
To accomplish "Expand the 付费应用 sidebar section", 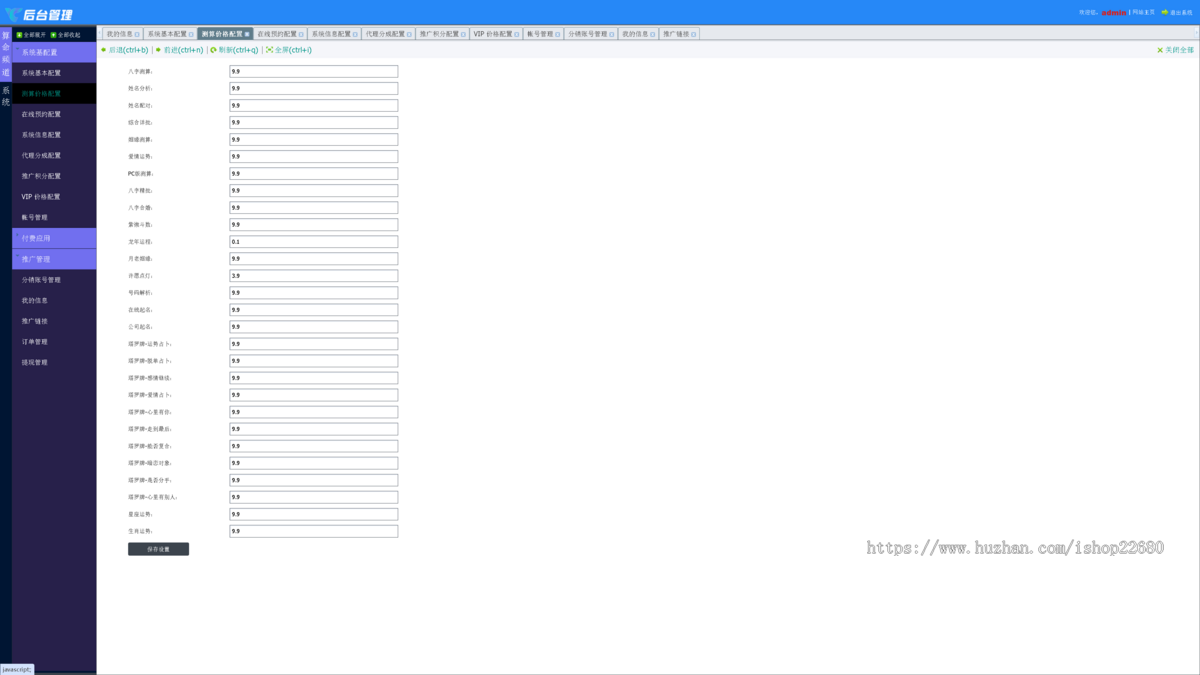I will [x=54, y=238].
